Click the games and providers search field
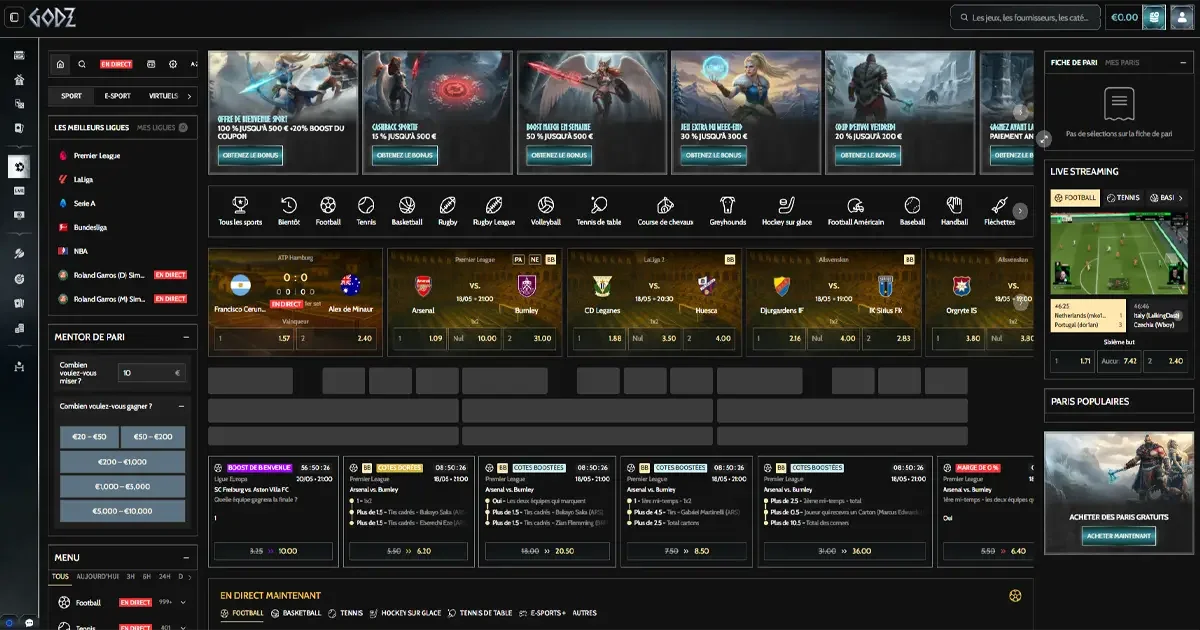 1024,17
